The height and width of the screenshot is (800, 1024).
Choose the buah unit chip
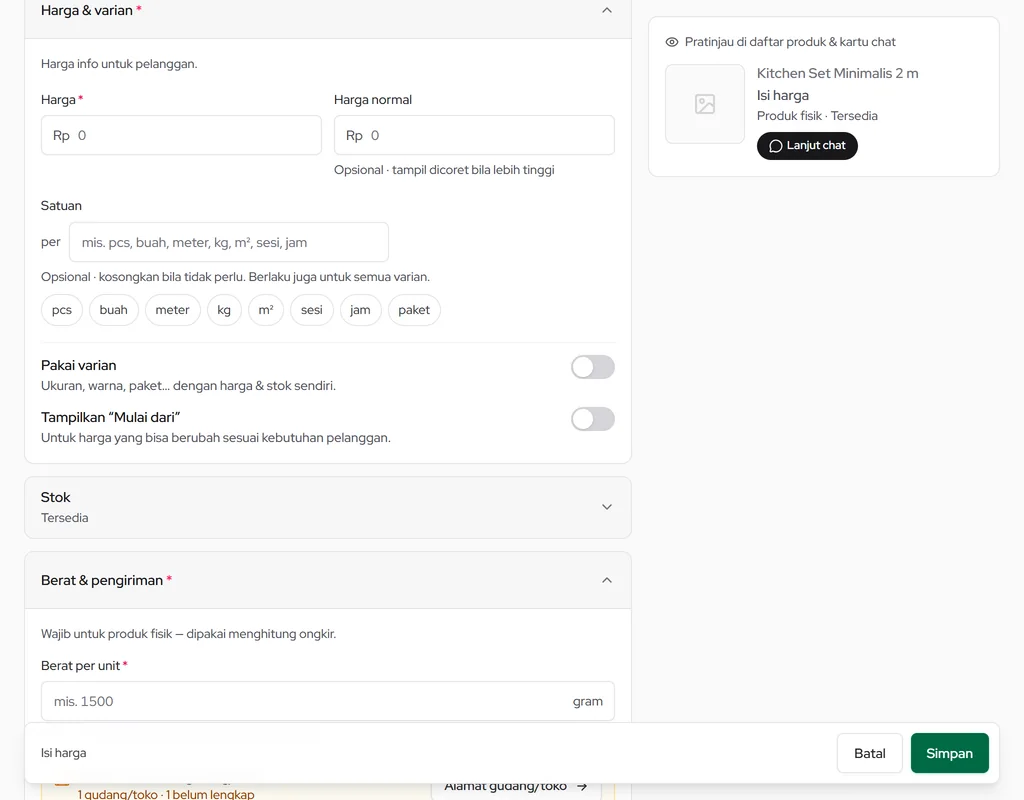coord(114,310)
